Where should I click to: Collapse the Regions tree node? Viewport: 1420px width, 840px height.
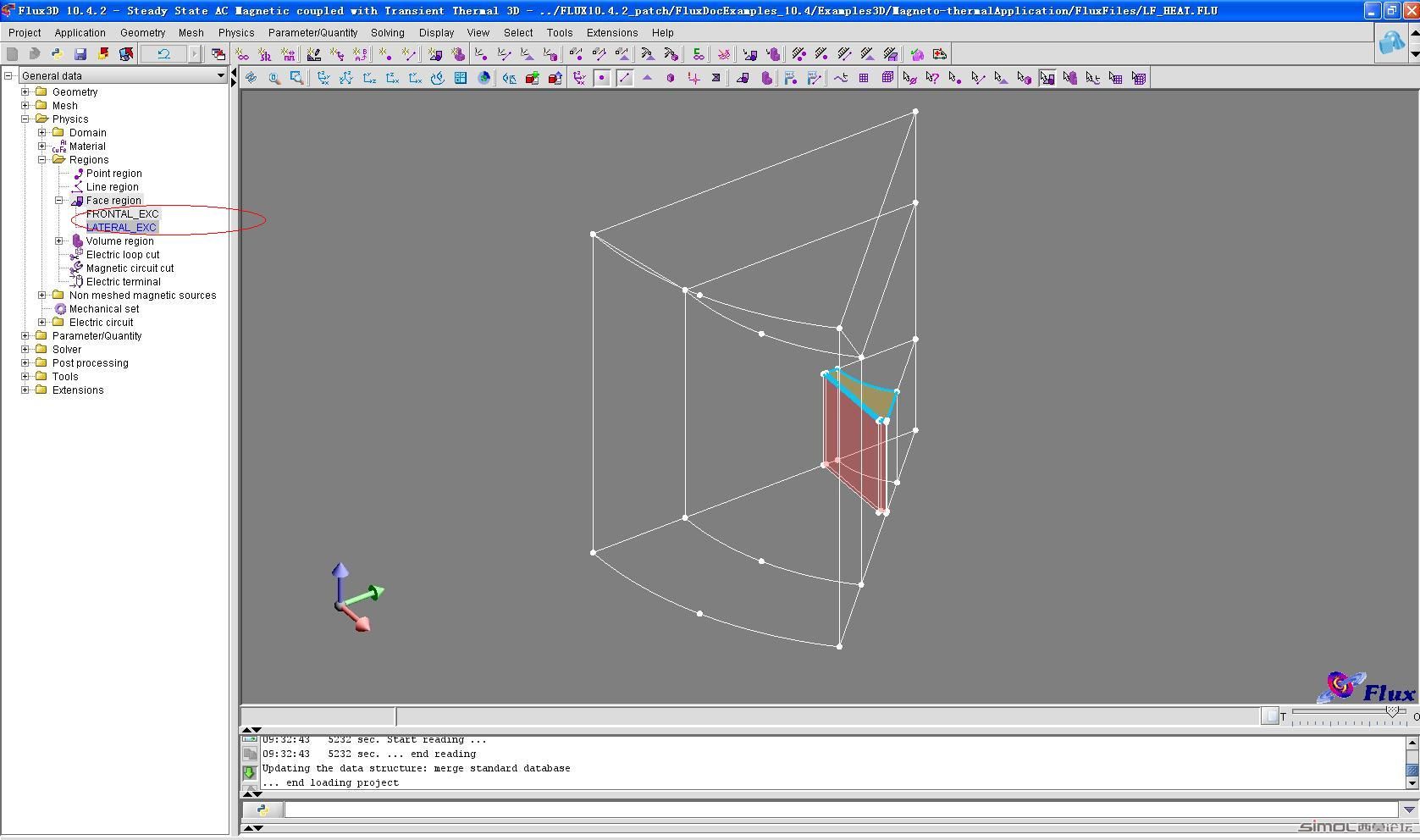click(x=42, y=160)
